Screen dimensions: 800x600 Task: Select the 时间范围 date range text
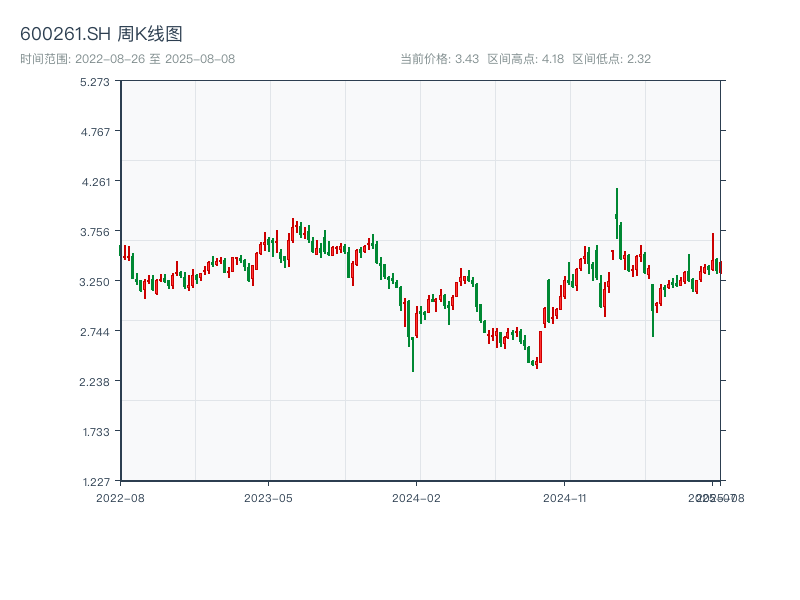pos(127,59)
